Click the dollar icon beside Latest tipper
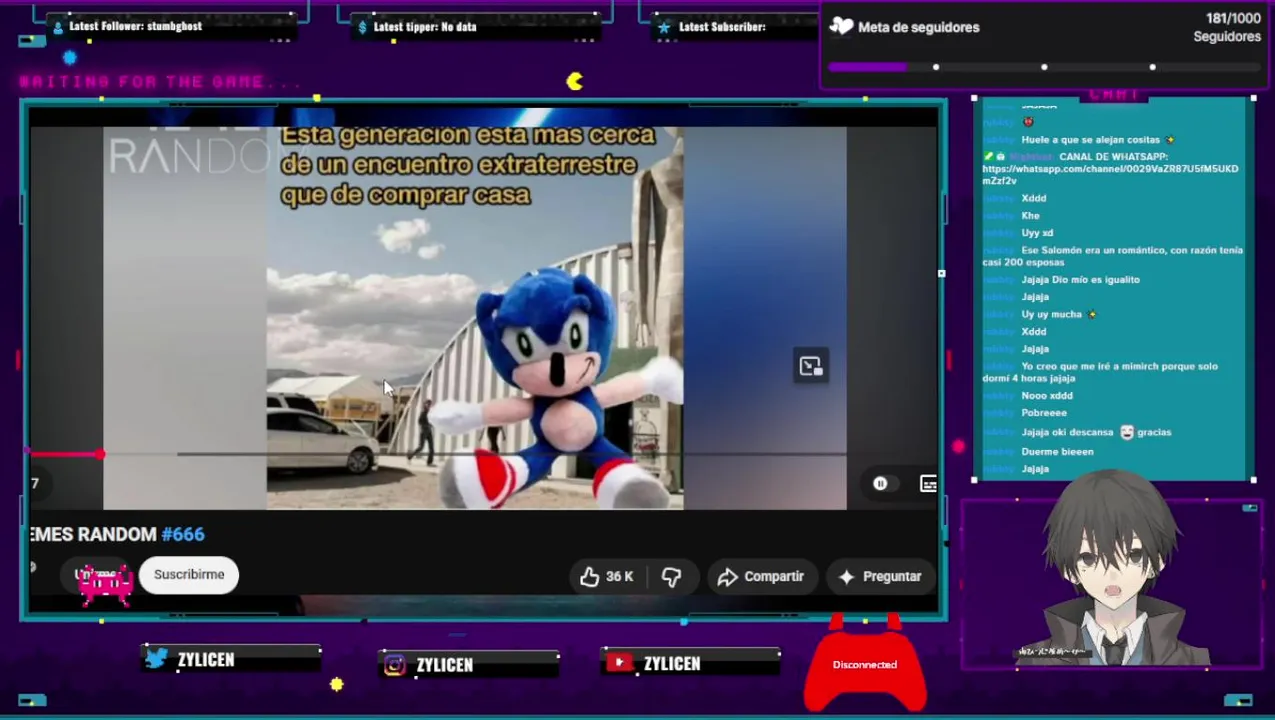 coord(362,27)
